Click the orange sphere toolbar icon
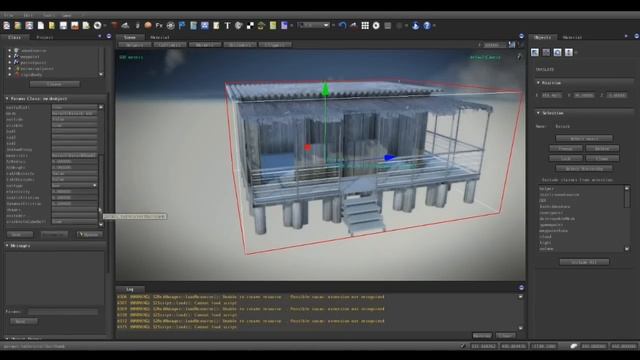640x360 pixels. 148,25
